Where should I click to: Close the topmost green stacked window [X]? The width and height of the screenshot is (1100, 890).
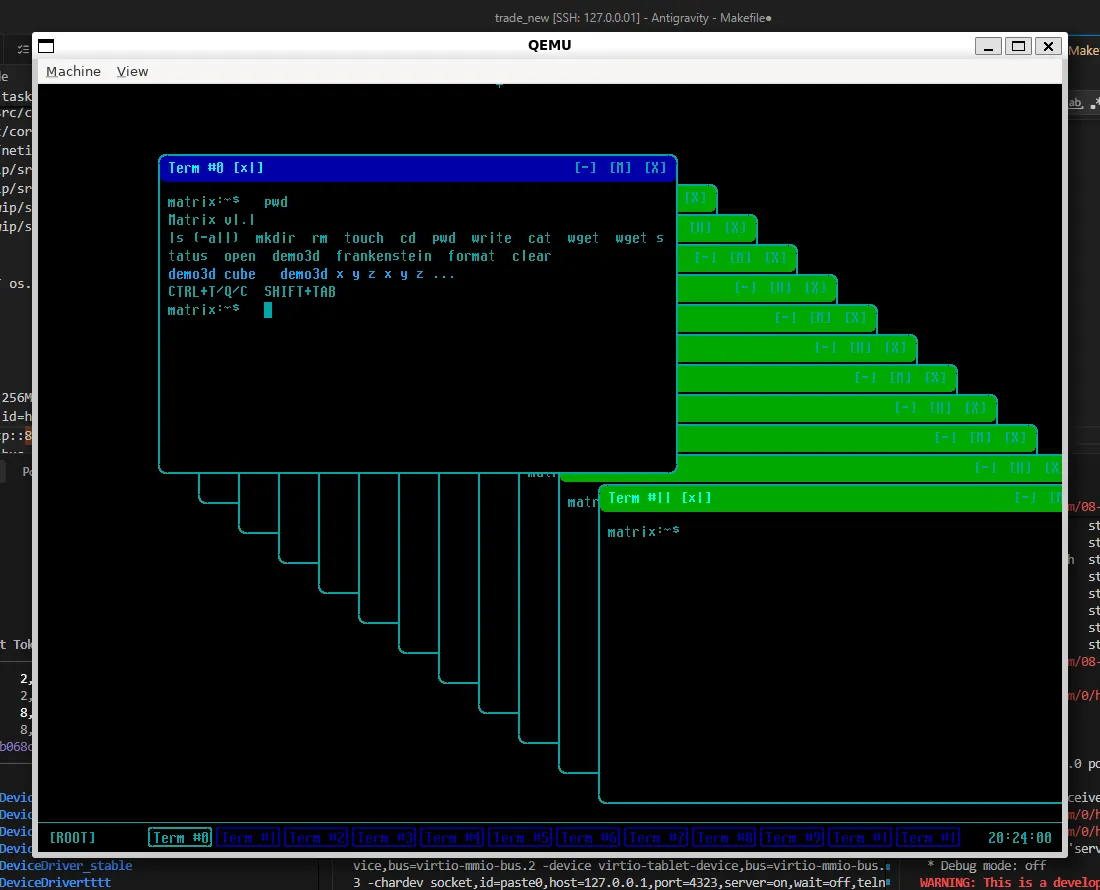pos(695,198)
